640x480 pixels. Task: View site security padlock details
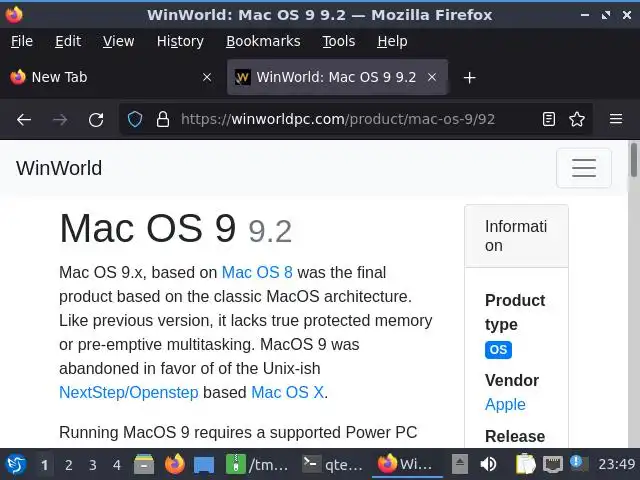click(x=163, y=119)
